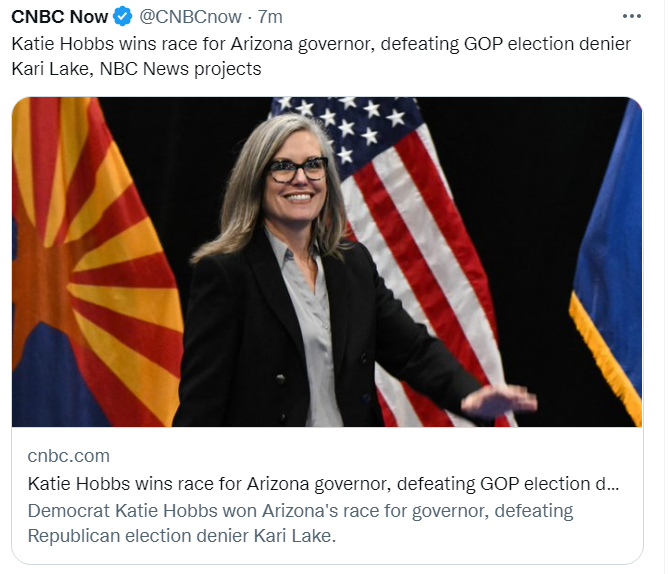
Task: Click the 'Kari Lake, NBC News projects' text line
Action: [x=136, y=69]
